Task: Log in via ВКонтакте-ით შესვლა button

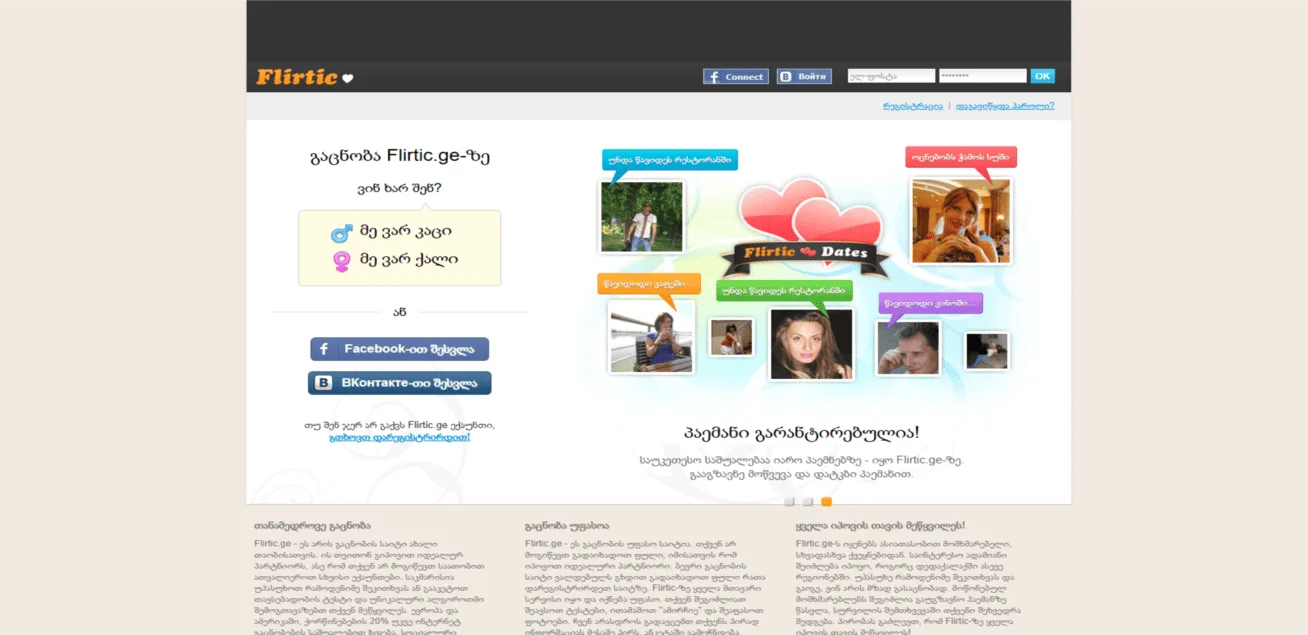Action: click(399, 383)
